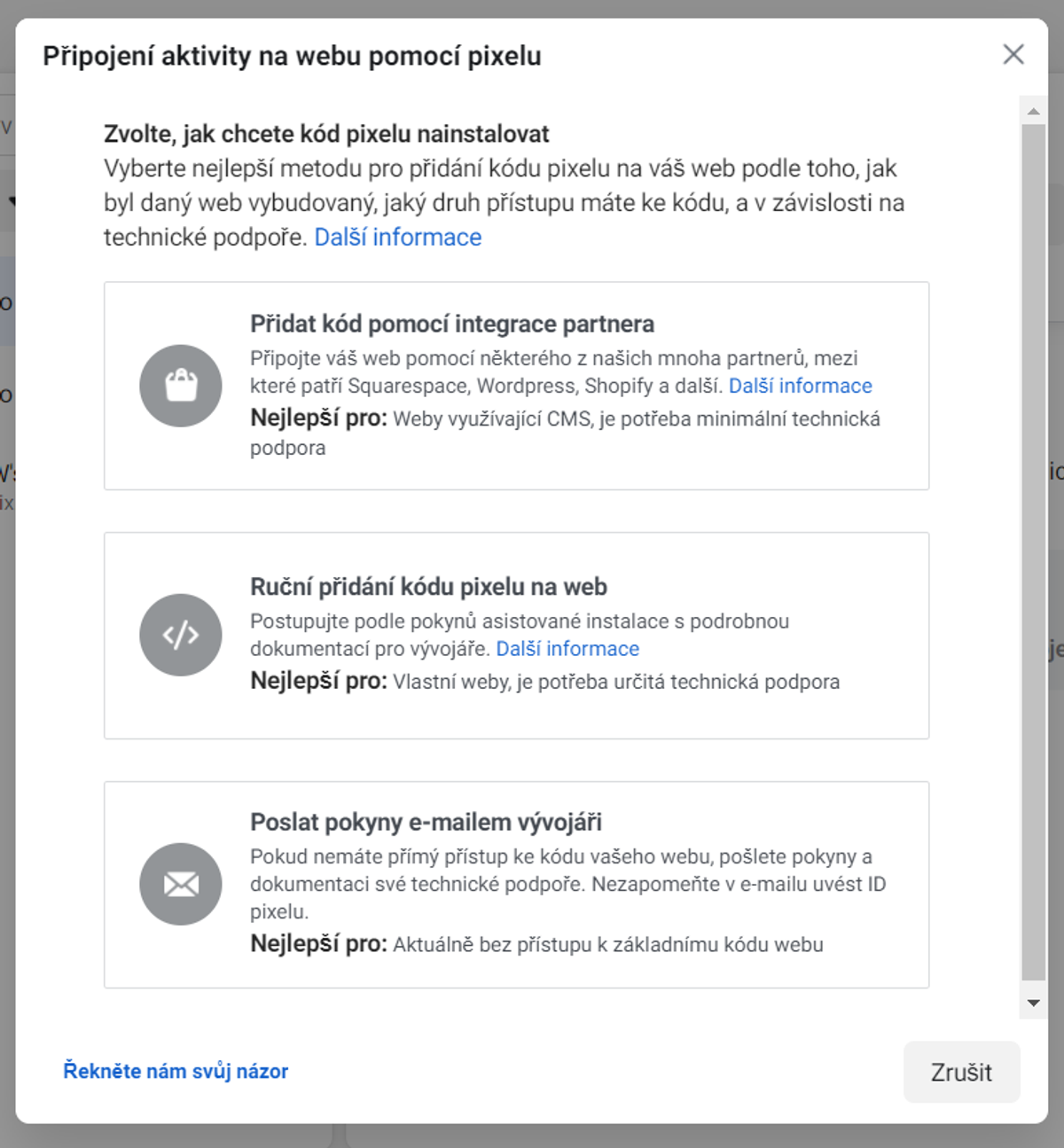Click the shopping bag partner integration icon
The height and width of the screenshot is (1148, 1064).
[x=181, y=386]
